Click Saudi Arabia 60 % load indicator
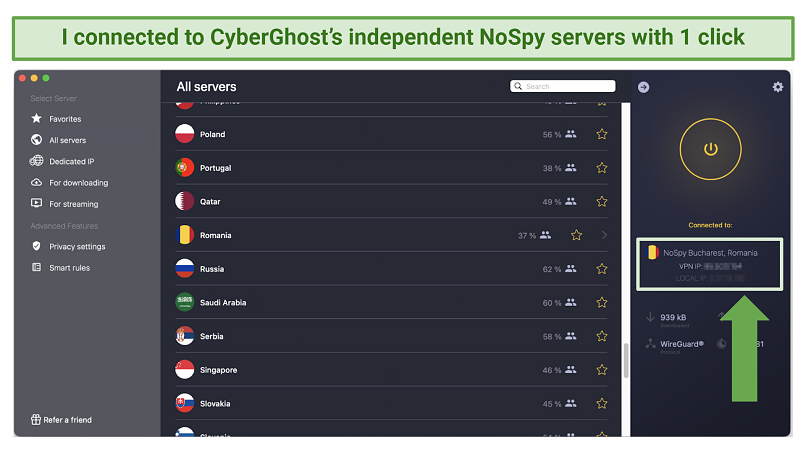This screenshot has height=453, width=806. click(559, 303)
